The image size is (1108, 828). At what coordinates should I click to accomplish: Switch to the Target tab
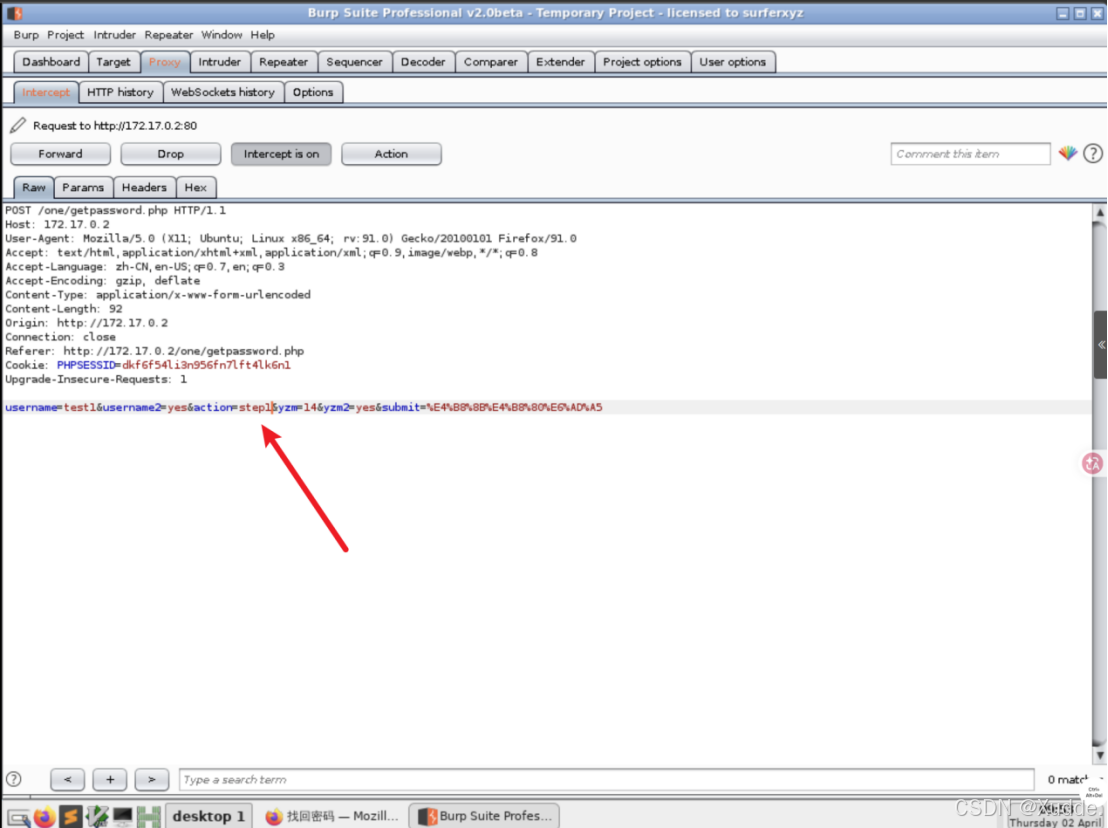point(113,62)
